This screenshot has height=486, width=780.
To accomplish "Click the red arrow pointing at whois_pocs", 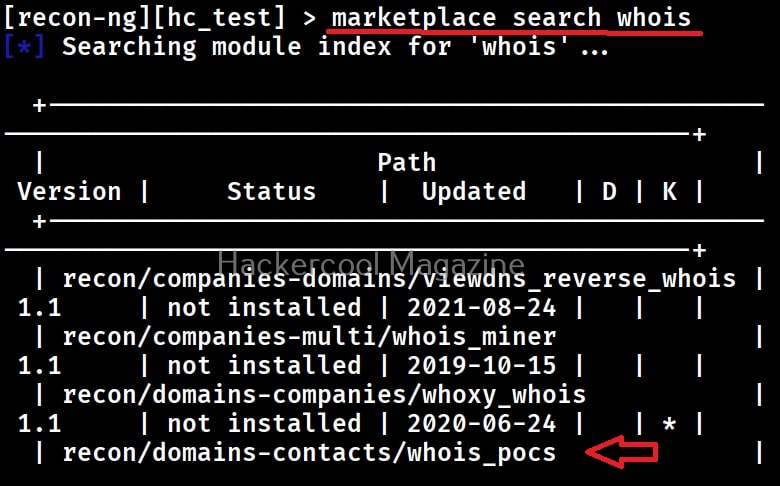I will (621, 453).
